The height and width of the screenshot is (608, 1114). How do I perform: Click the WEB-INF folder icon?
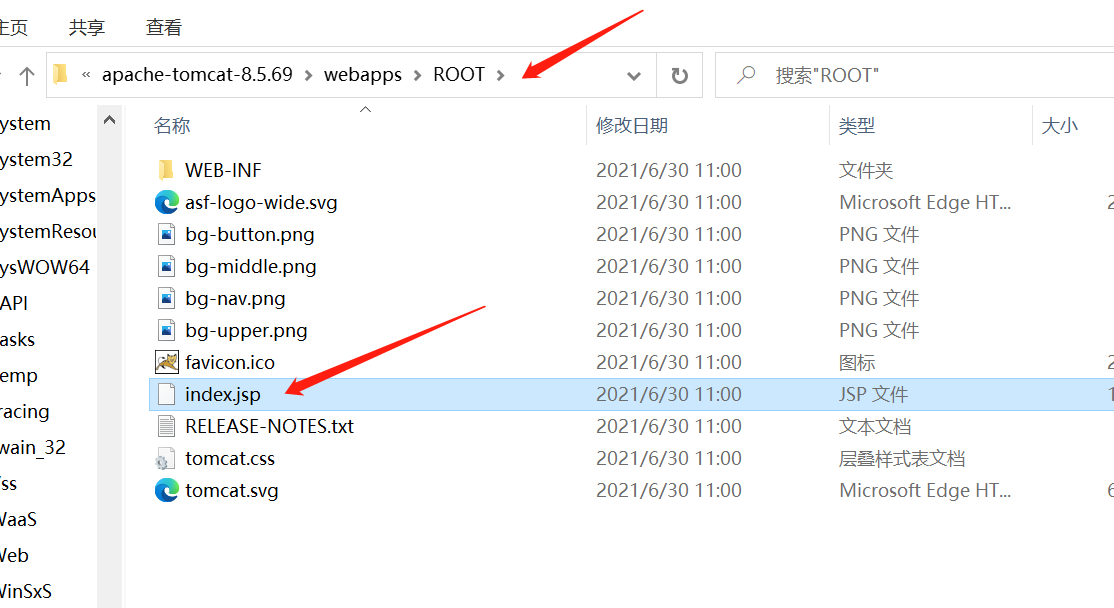(x=166, y=170)
